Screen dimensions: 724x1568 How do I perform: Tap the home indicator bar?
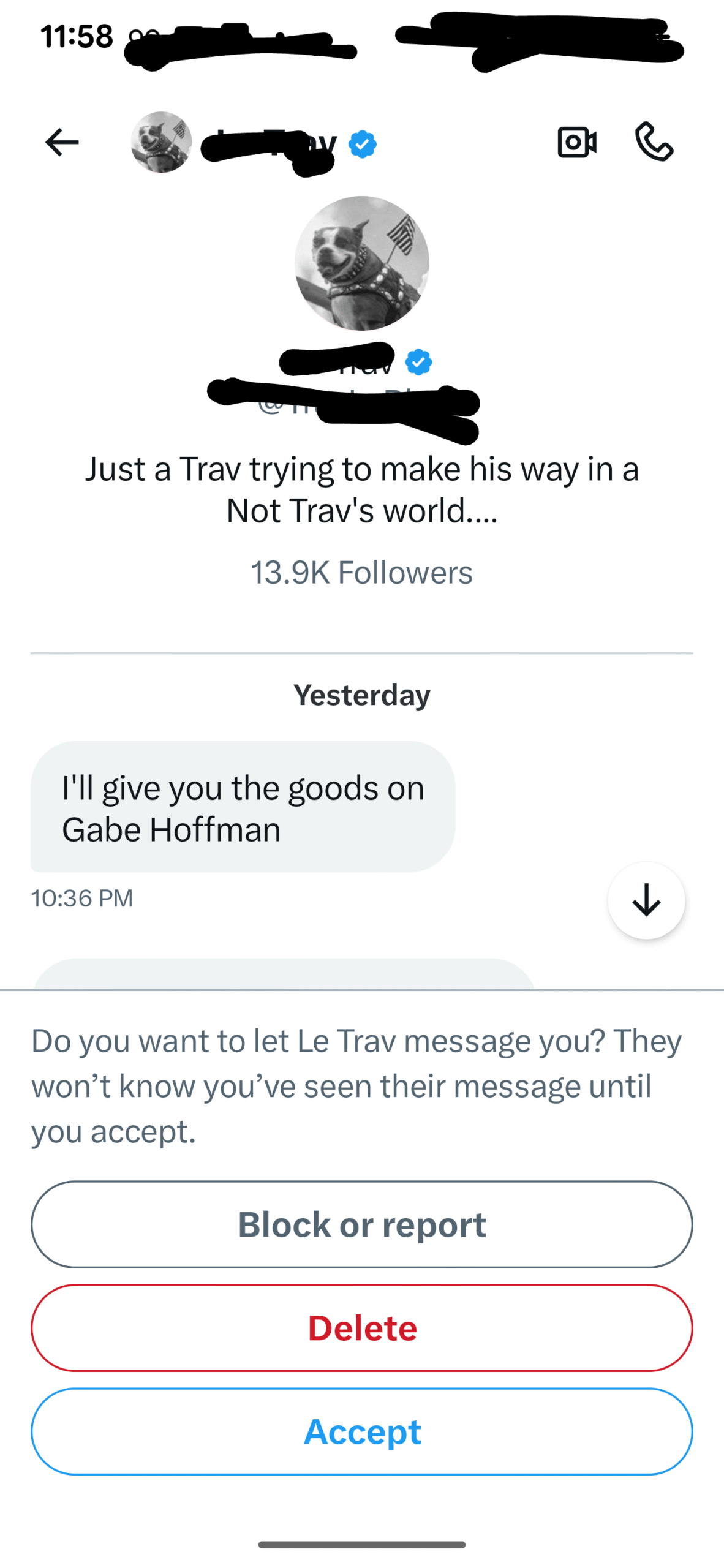coord(361,1545)
